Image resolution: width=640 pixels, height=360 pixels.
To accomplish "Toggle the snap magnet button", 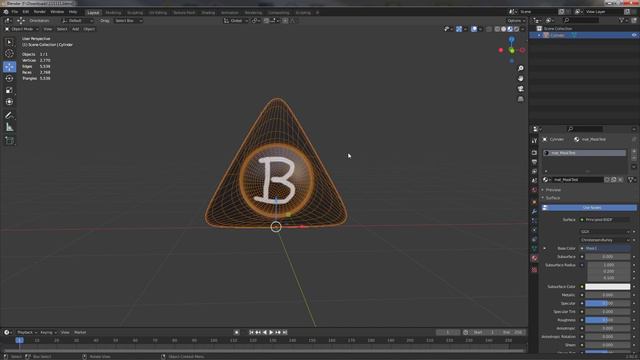I will (x=267, y=20).
